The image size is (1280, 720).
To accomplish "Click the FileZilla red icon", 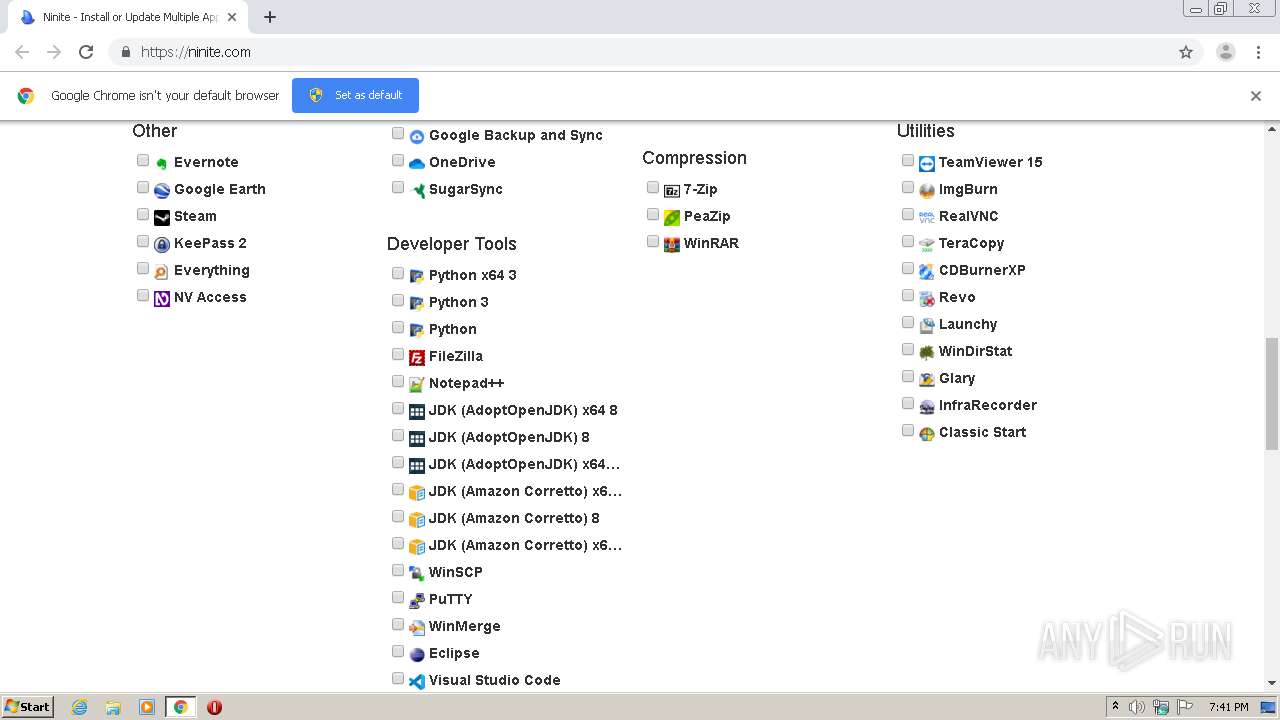I will [x=417, y=357].
